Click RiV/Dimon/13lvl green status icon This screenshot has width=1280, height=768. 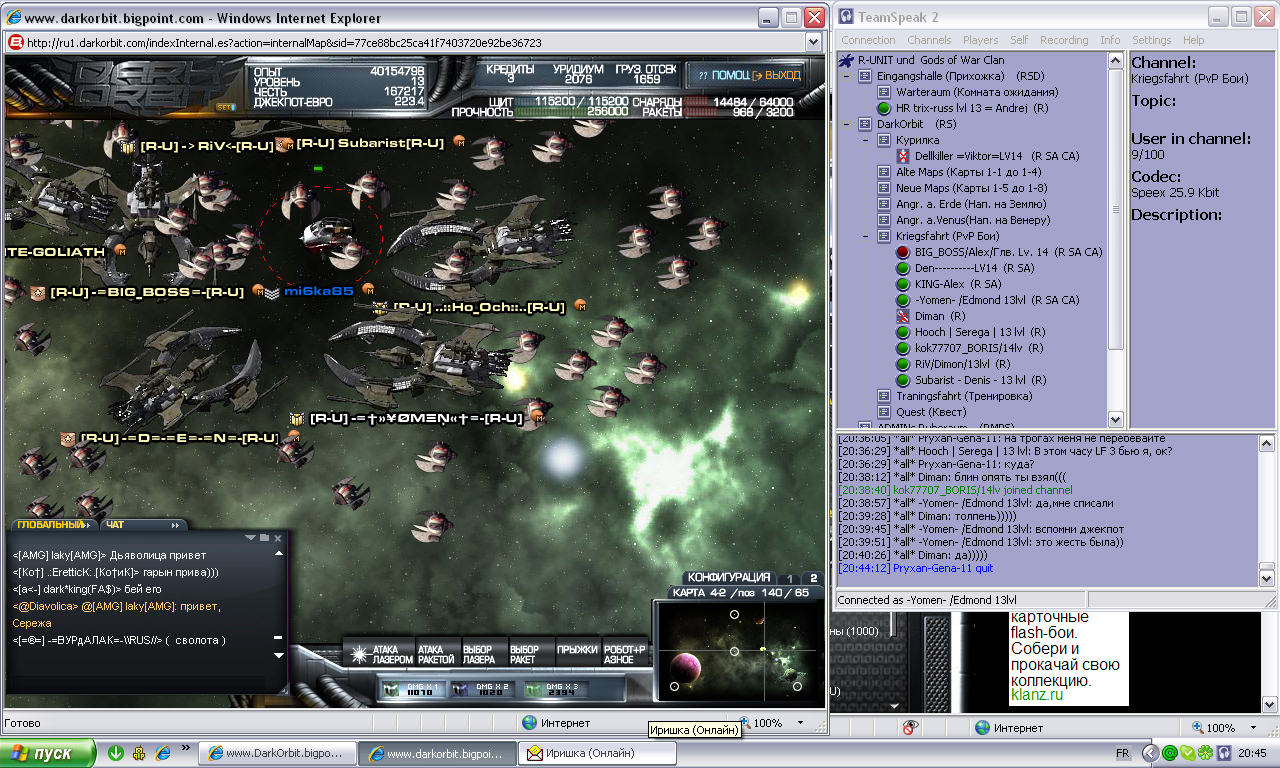[x=903, y=364]
